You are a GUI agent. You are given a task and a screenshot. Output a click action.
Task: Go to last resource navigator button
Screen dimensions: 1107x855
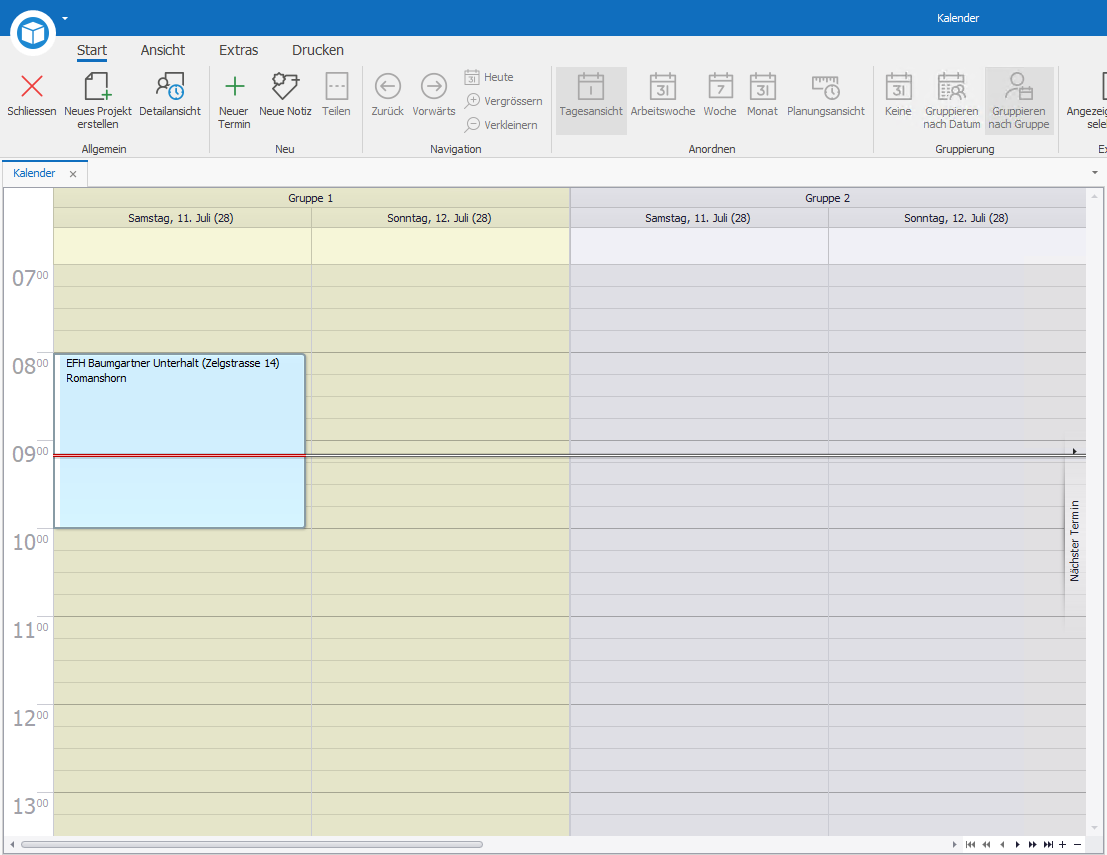point(1048,844)
